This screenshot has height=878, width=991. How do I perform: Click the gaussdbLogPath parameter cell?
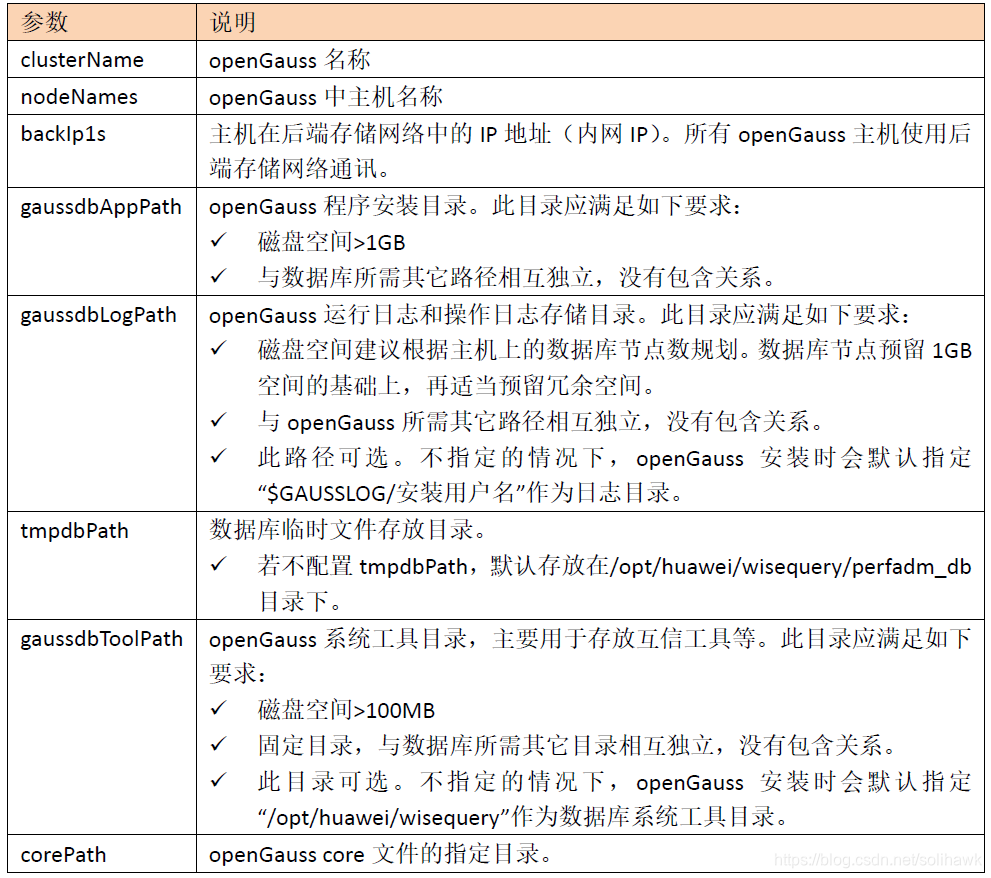click(x=102, y=403)
